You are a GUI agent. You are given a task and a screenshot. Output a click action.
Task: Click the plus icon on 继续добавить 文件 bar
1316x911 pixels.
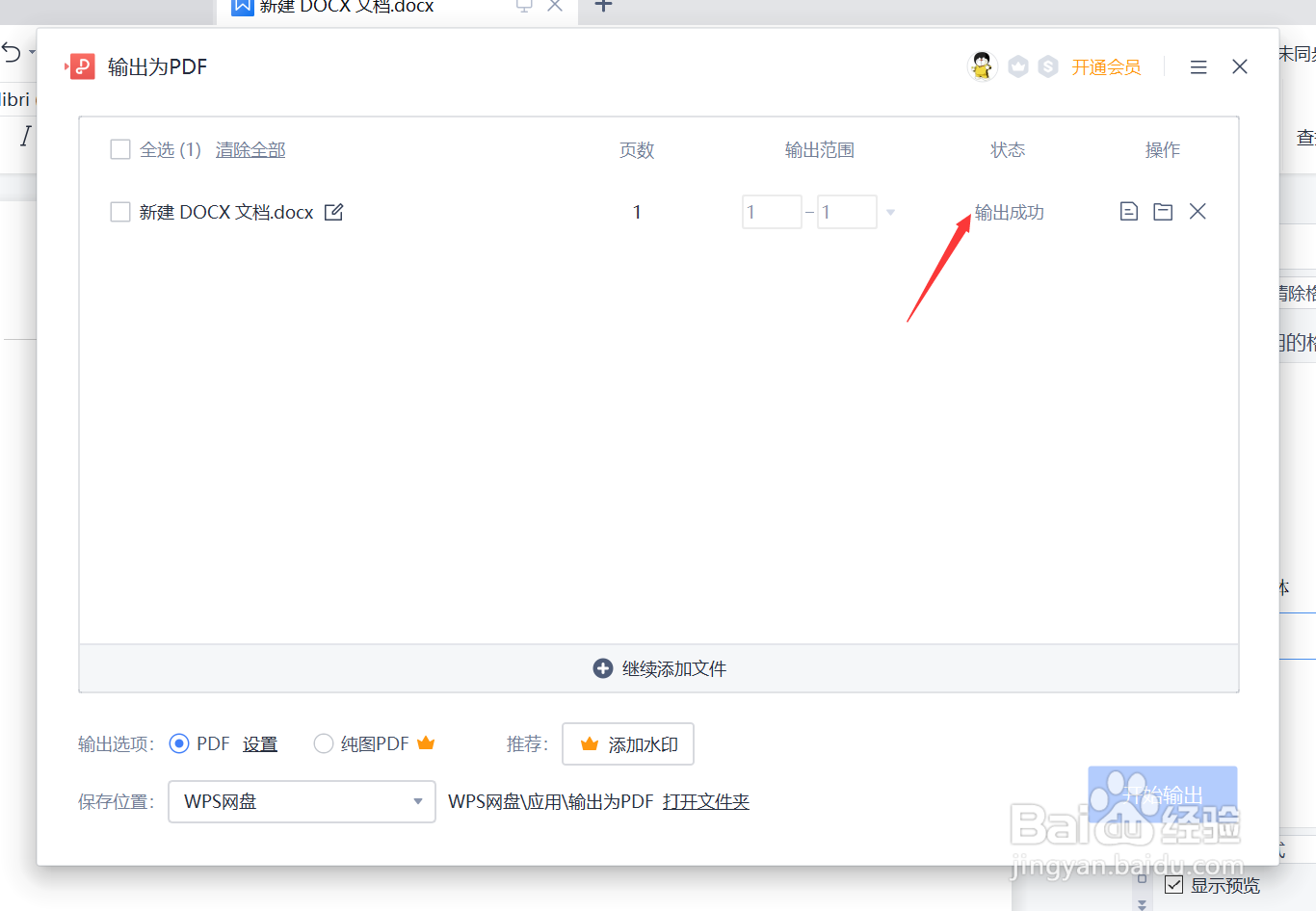[x=602, y=667]
